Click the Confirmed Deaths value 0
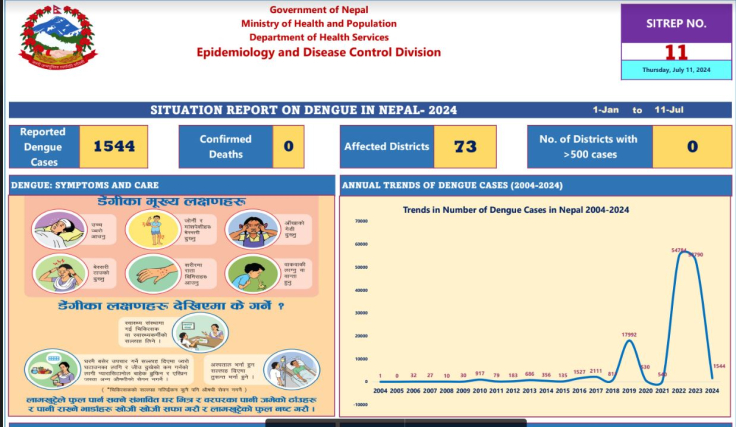The image size is (736, 427). [288, 146]
